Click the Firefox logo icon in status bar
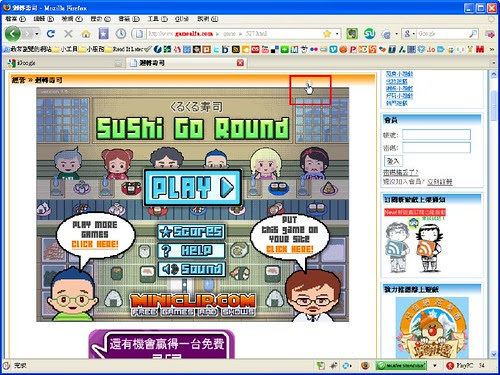Image resolution: width=500 pixels, height=375 pixels. pyautogui.click(x=365, y=366)
